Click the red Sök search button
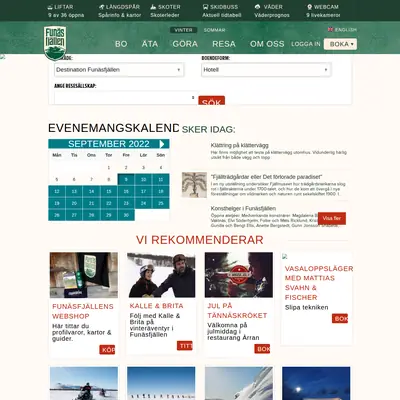 212,100
